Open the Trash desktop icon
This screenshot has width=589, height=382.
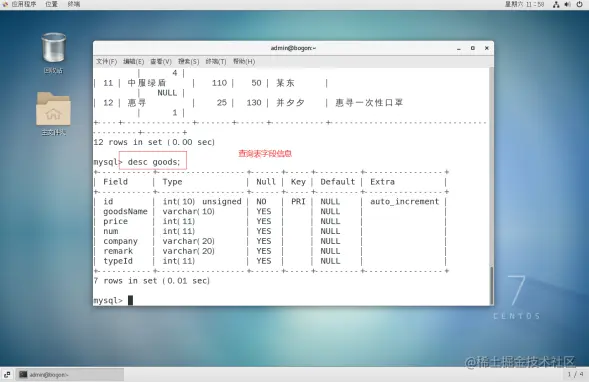53,53
